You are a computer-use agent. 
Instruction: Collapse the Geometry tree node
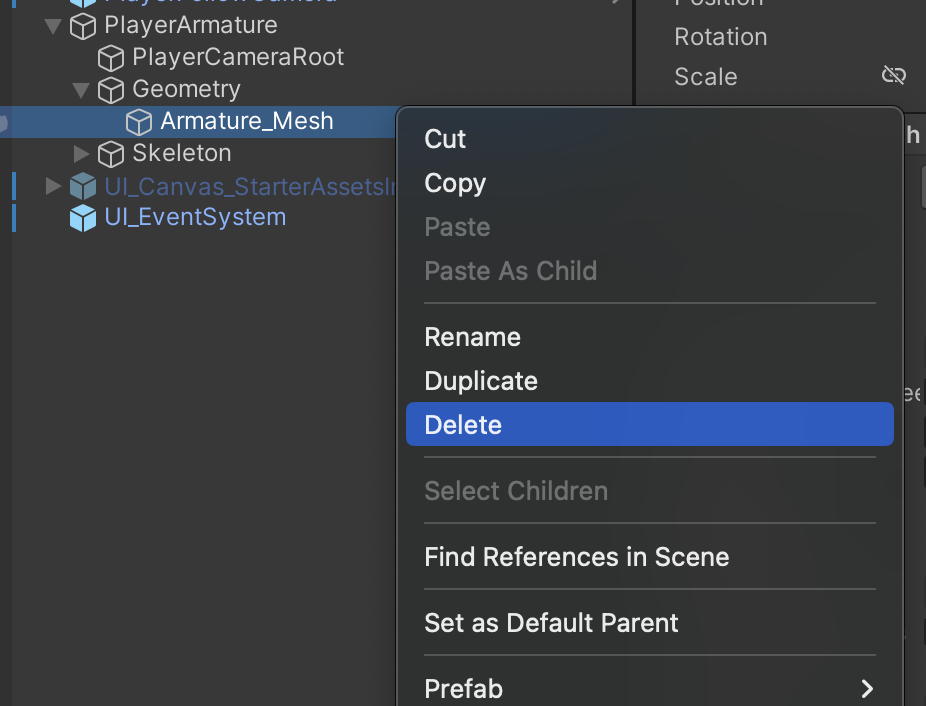(82, 90)
